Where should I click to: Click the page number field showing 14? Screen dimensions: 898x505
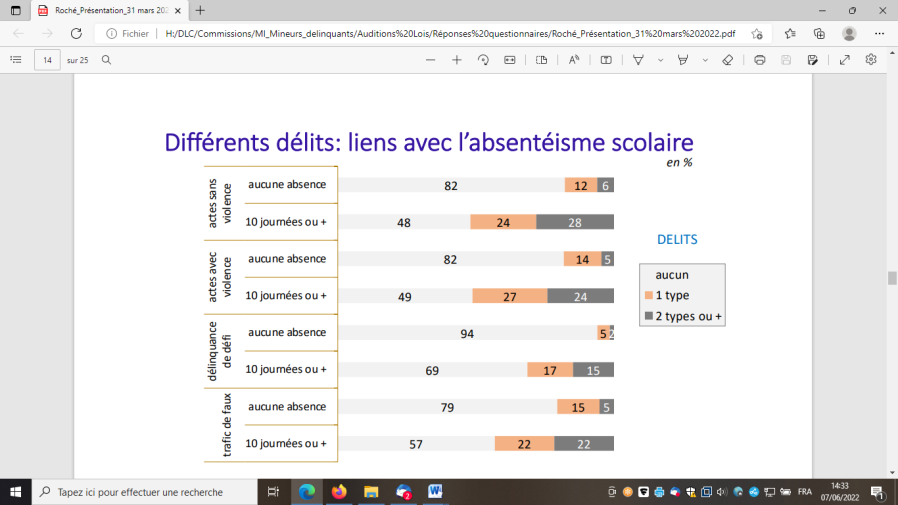[47, 60]
